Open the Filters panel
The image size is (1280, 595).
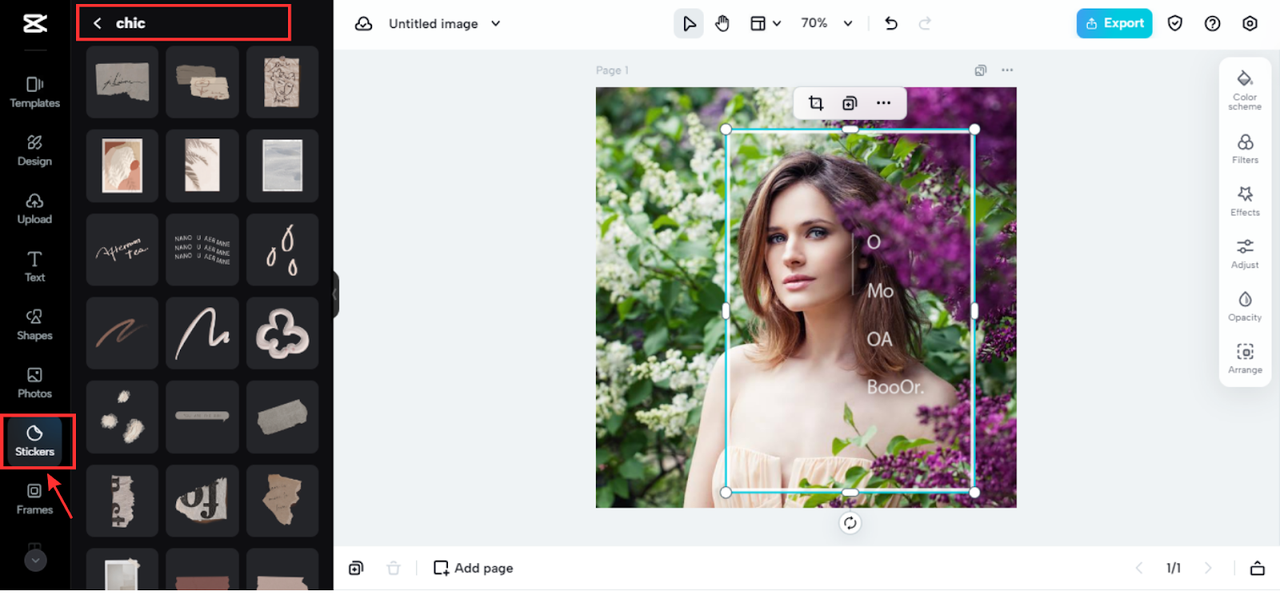pyautogui.click(x=1245, y=148)
